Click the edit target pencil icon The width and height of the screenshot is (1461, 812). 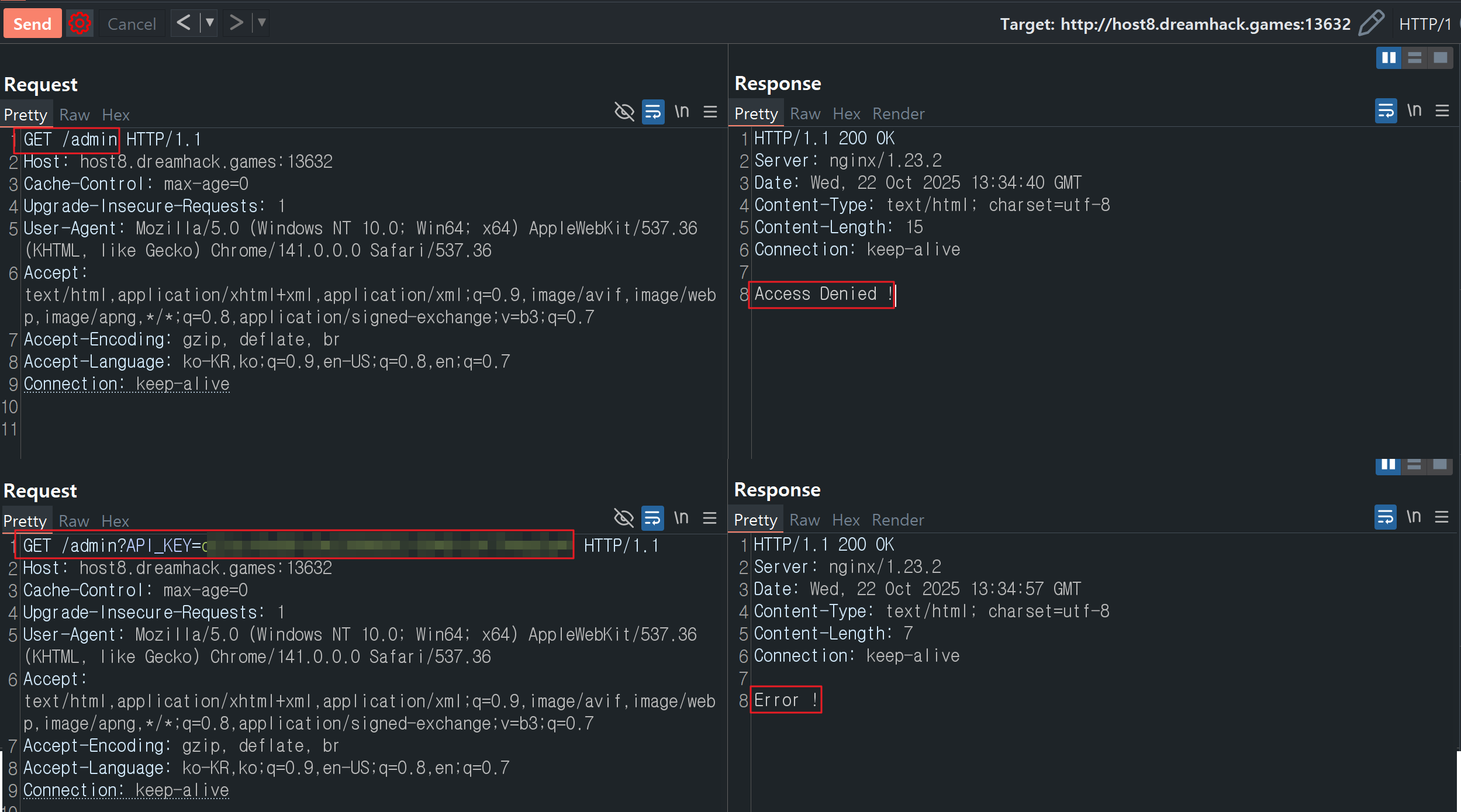(1371, 23)
